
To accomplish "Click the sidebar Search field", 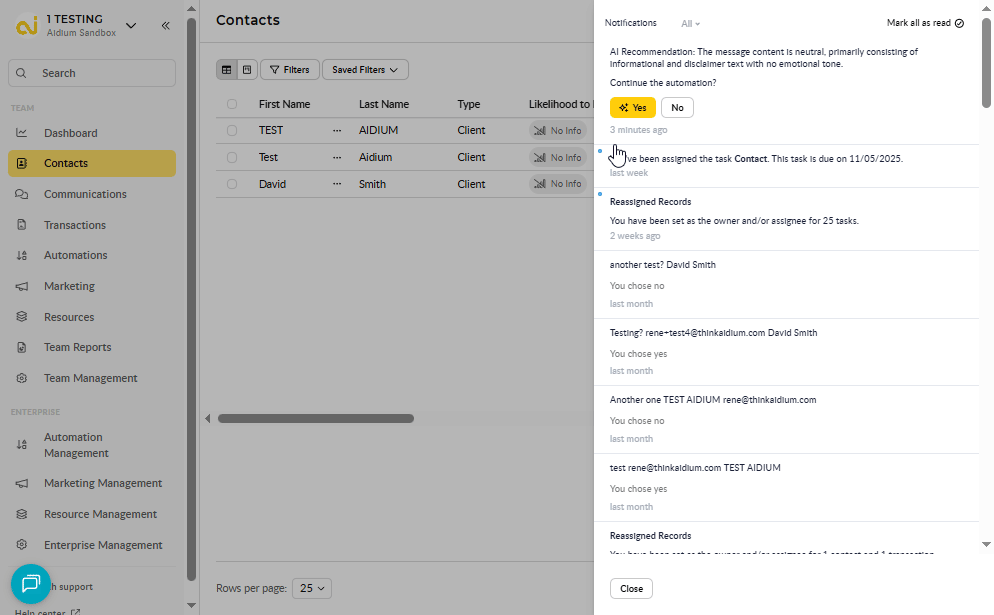I will (x=92, y=73).
